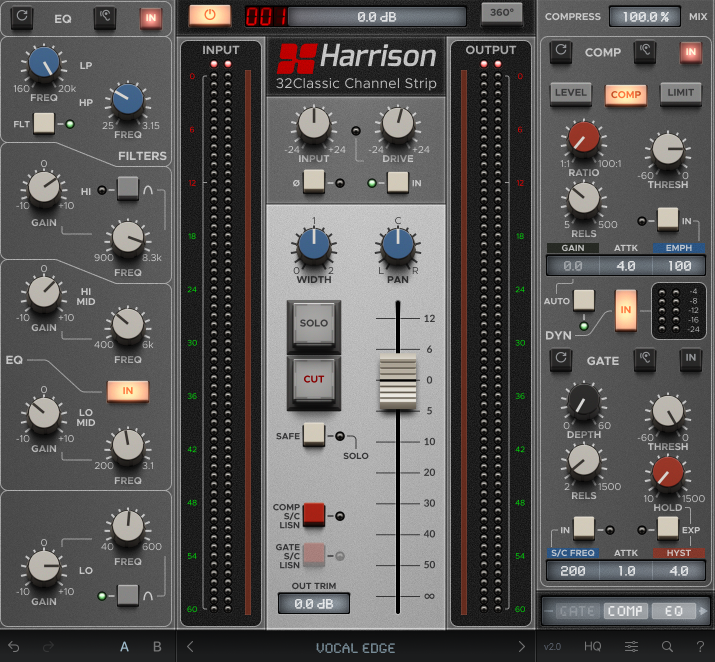This screenshot has width=715, height=662.
Task: Click the gate S/C FREQ value 200
Action: [x=573, y=571]
